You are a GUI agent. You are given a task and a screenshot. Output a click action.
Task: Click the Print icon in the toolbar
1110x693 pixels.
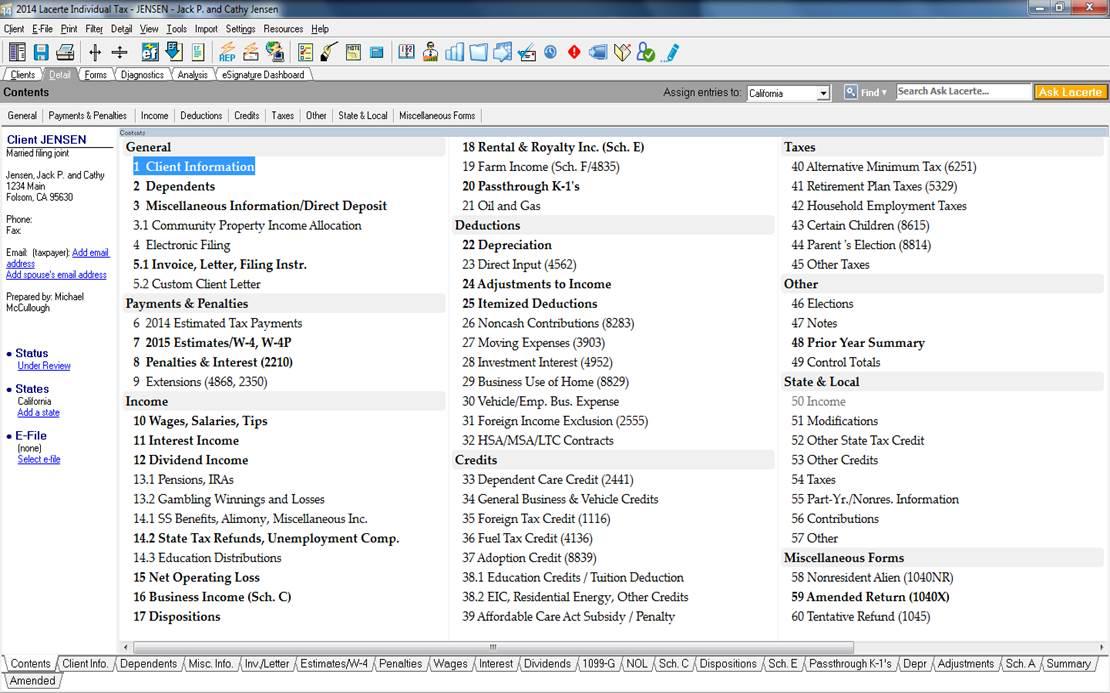tap(65, 52)
